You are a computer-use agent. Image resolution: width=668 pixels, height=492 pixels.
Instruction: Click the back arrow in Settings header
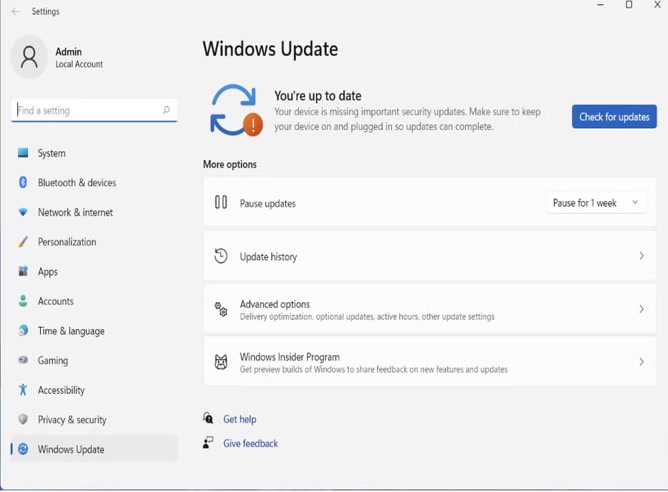[x=15, y=12]
